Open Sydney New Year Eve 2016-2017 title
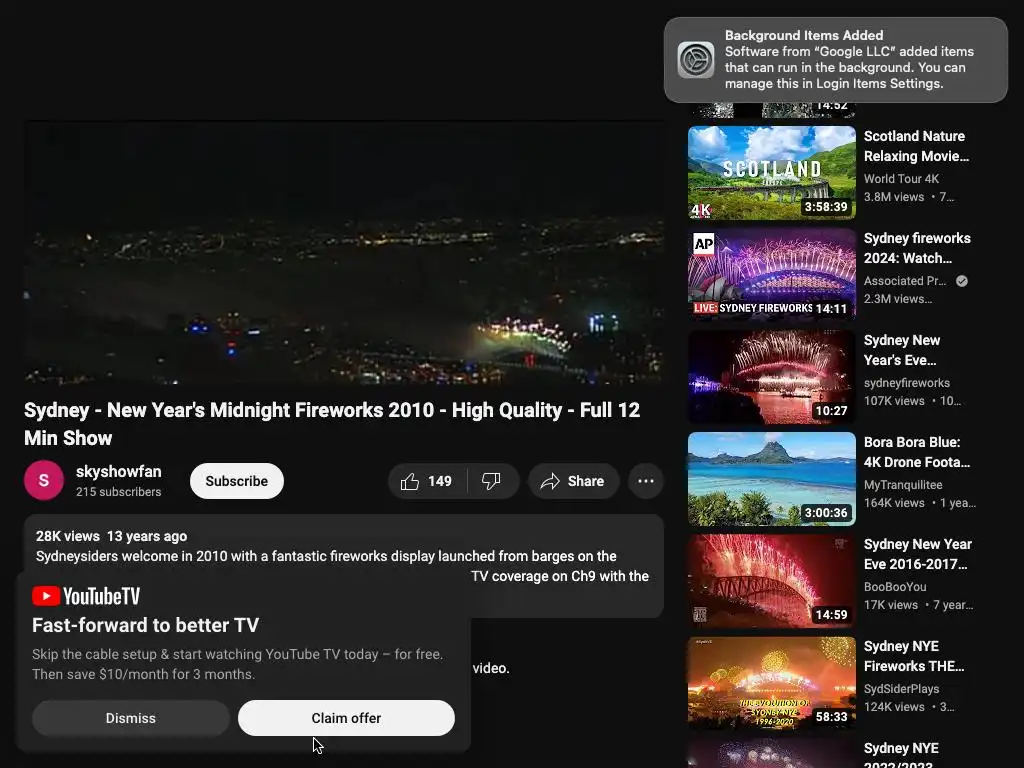 pyautogui.click(x=918, y=554)
